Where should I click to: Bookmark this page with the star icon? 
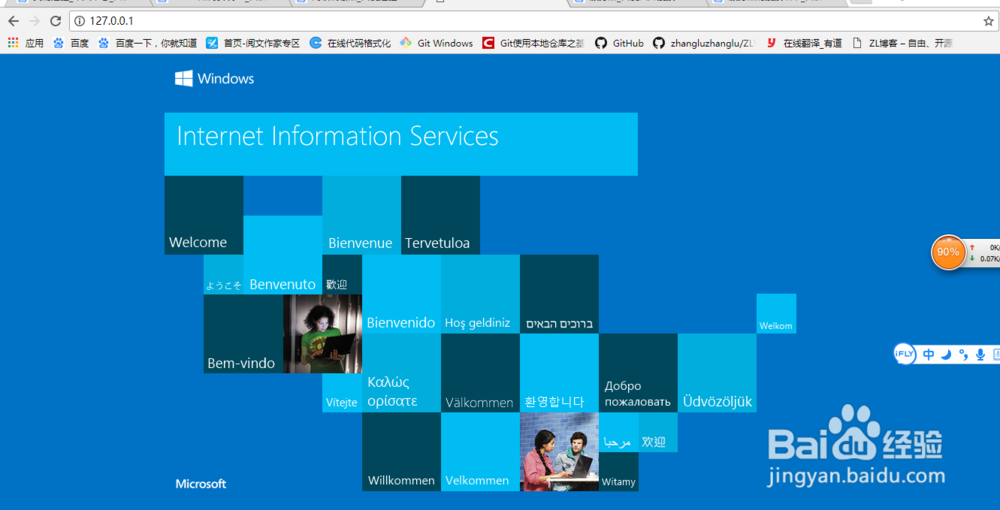click(988, 21)
